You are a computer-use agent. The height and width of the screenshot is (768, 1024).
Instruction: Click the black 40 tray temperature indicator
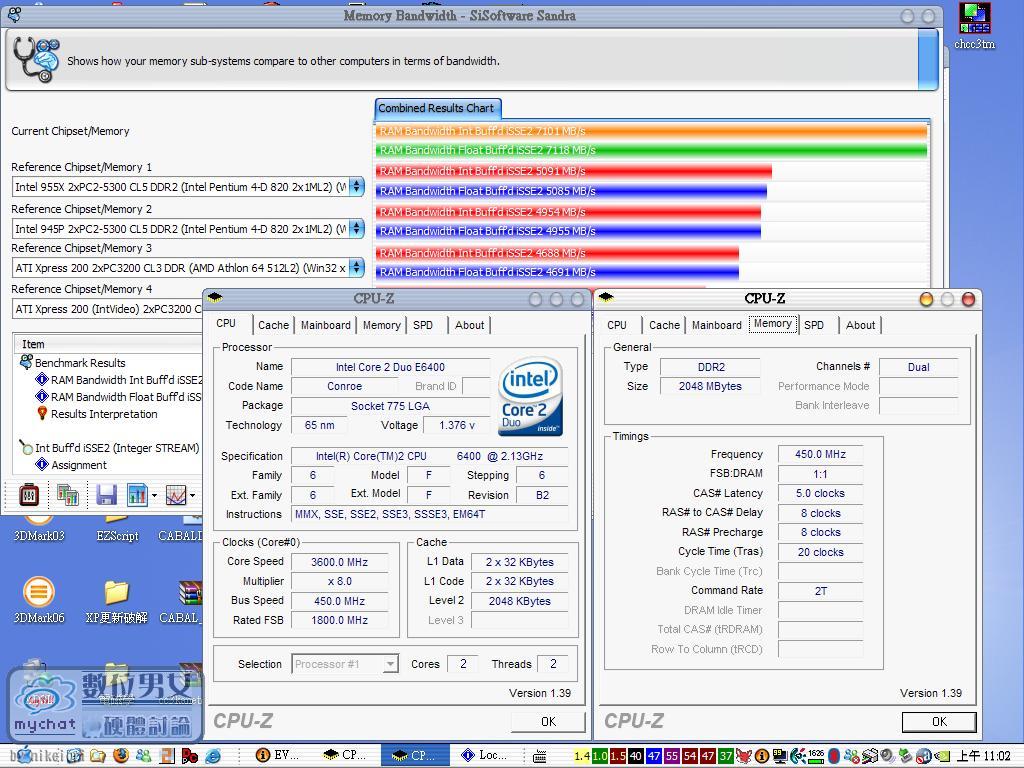[x=636, y=756]
